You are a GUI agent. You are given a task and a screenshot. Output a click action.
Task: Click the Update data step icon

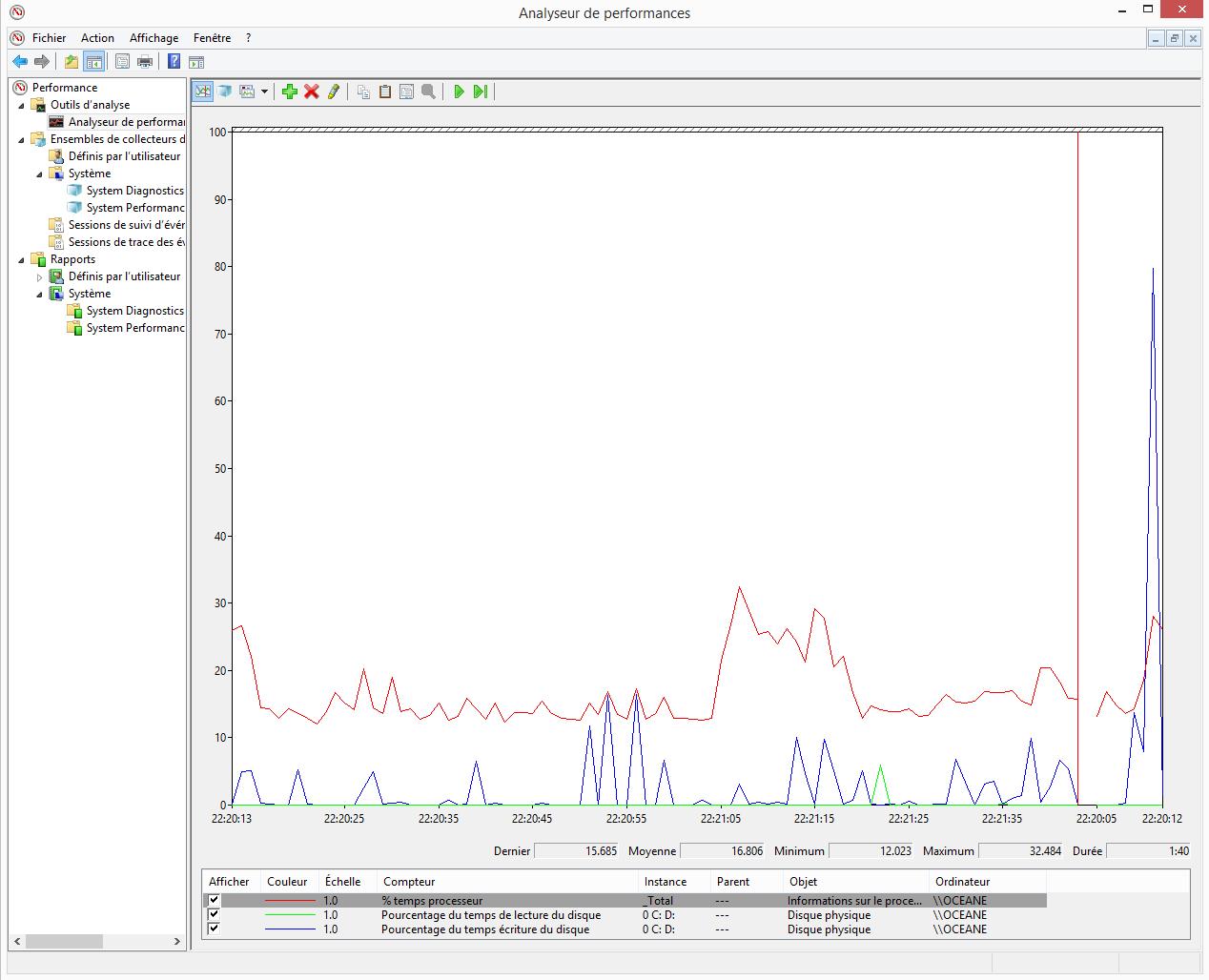481,92
